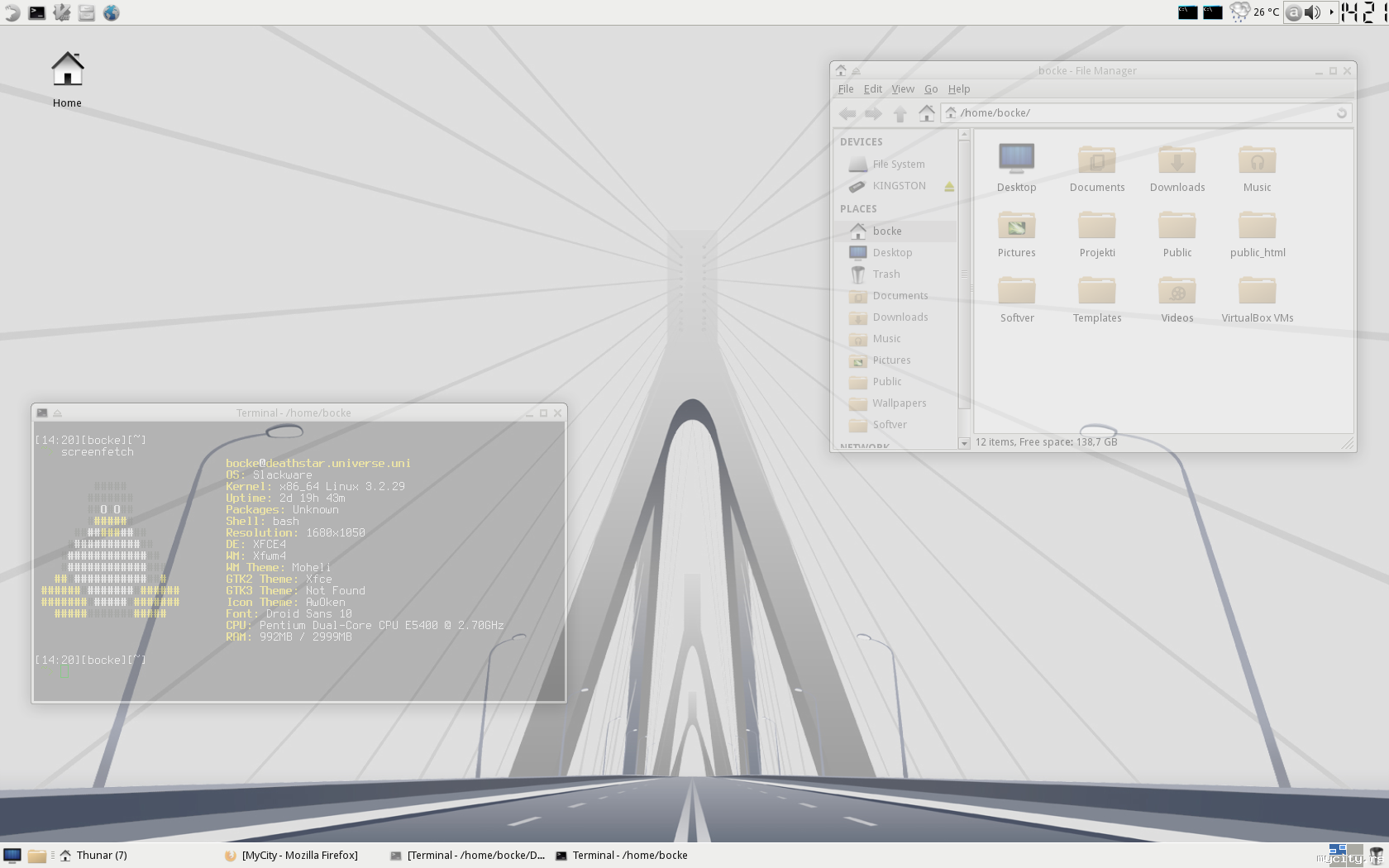Open the View menu in File Manager
The height and width of the screenshot is (868, 1389).
(x=902, y=89)
